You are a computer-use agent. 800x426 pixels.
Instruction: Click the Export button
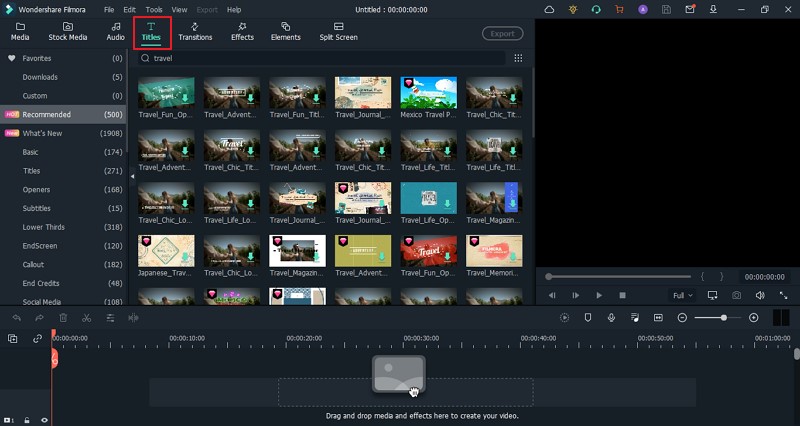pyautogui.click(x=503, y=34)
